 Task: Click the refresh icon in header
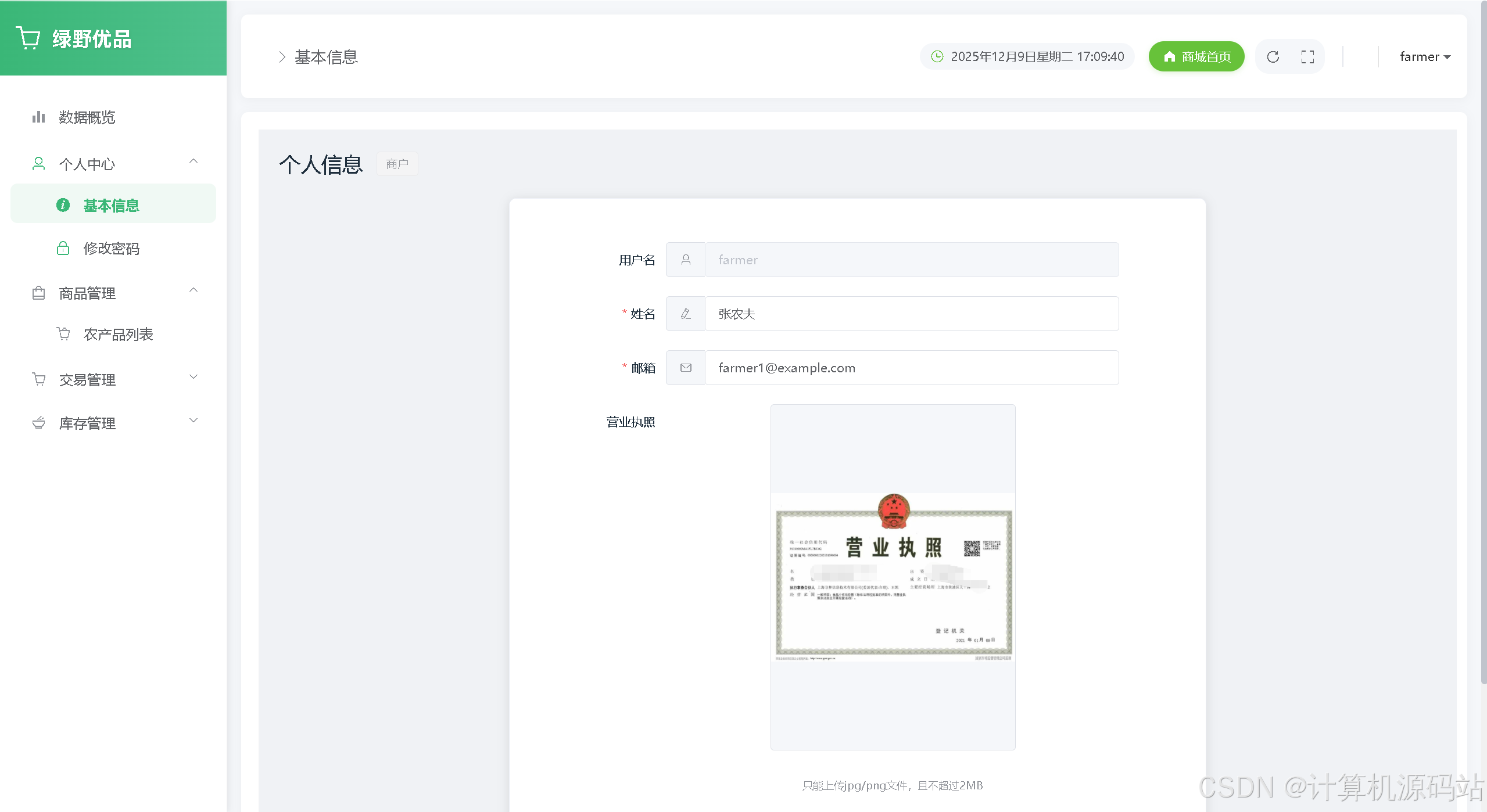pos(1273,57)
